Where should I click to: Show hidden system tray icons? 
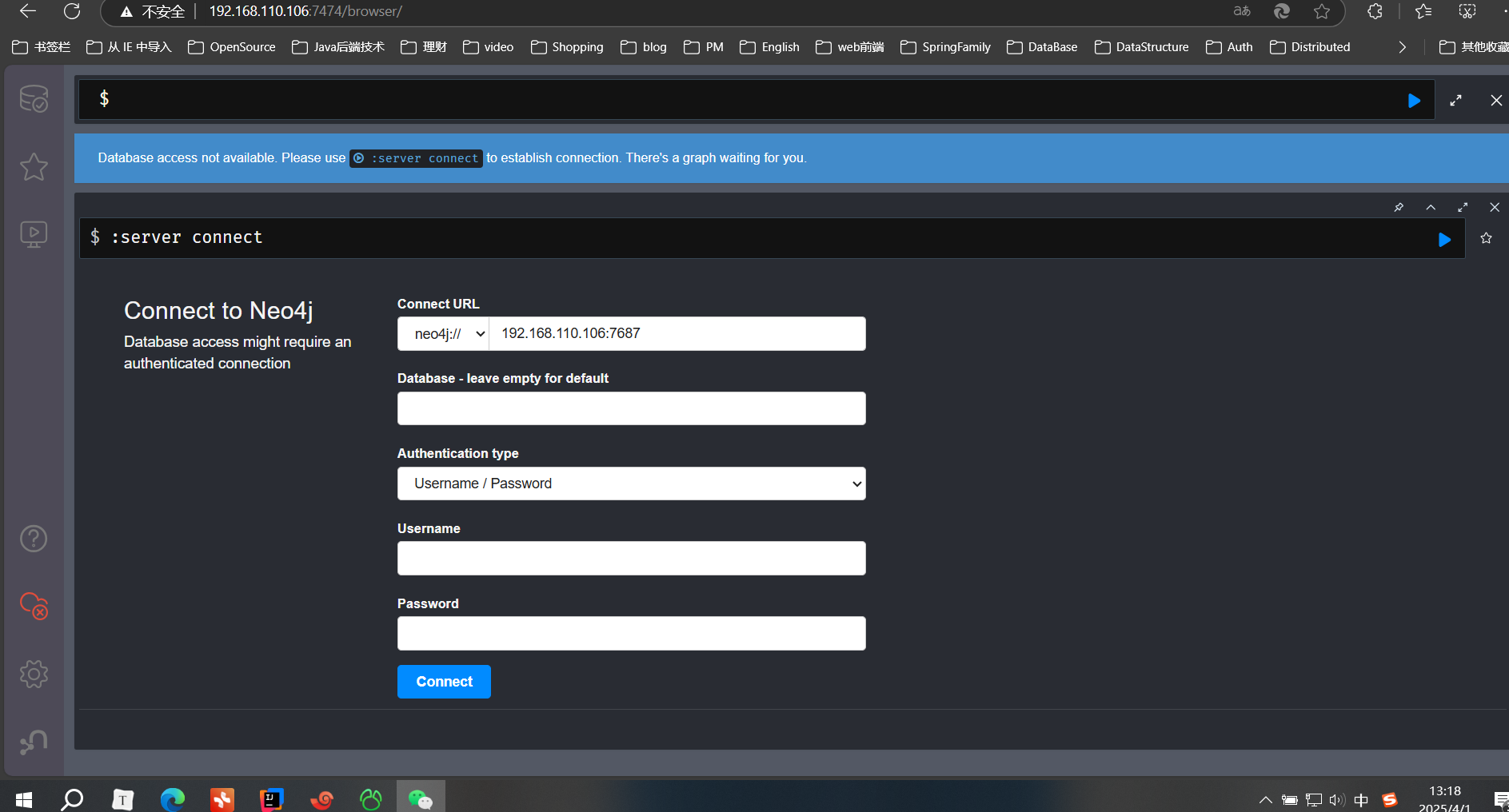(1265, 799)
